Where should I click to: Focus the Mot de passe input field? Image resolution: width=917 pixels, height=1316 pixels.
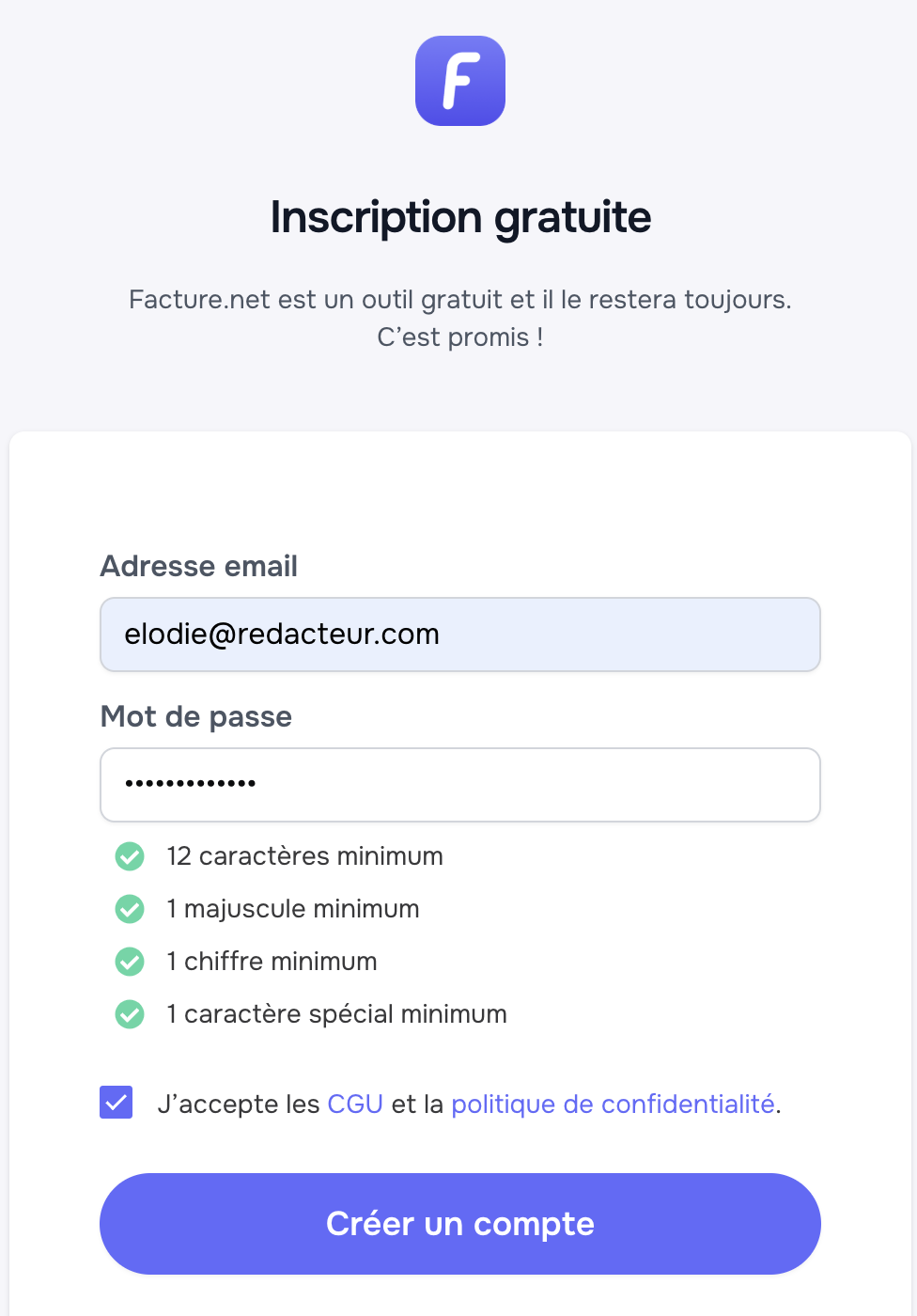(460, 785)
